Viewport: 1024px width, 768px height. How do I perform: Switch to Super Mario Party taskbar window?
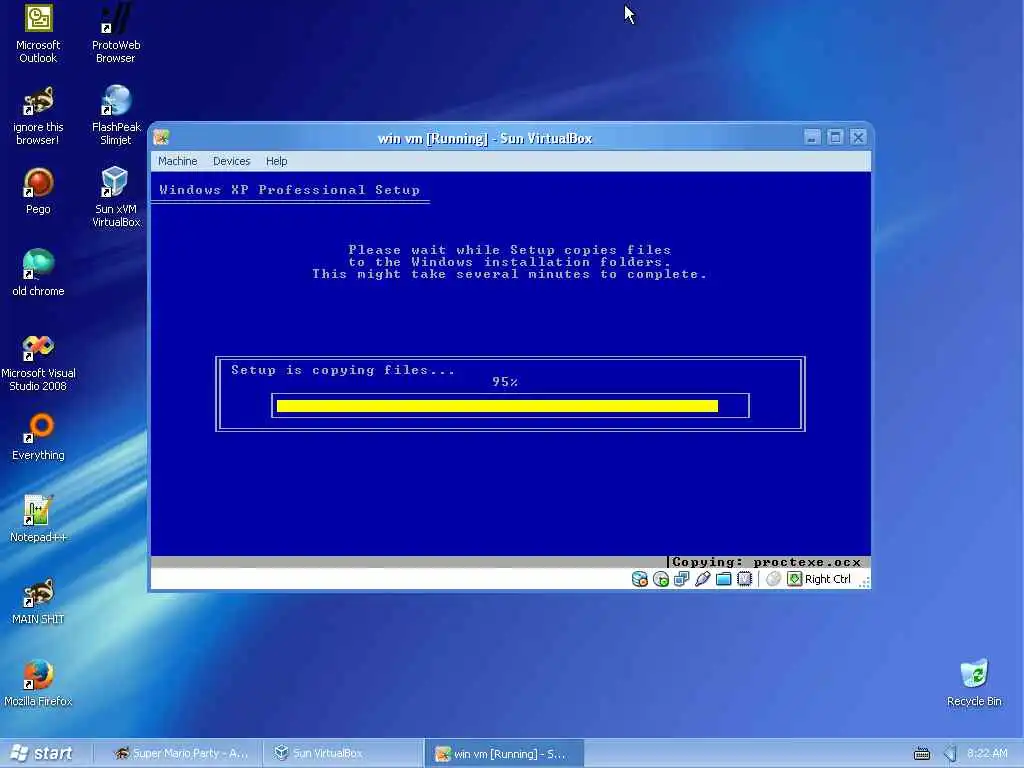181,753
